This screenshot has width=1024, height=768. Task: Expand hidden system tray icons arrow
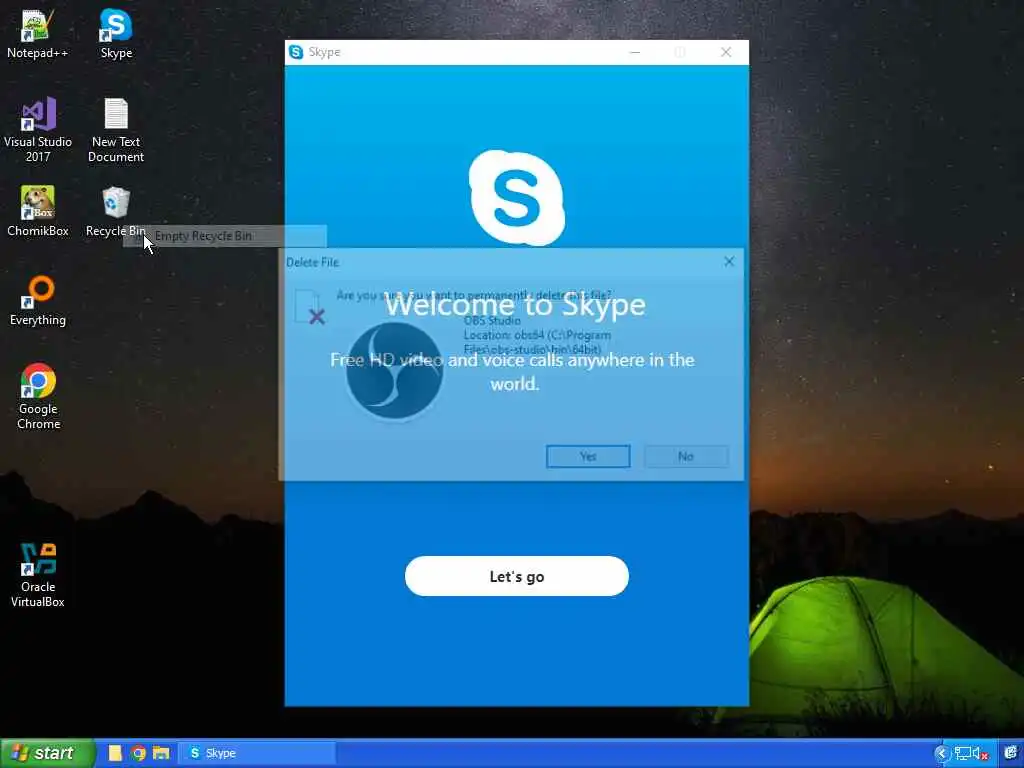[x=941, y=754]
